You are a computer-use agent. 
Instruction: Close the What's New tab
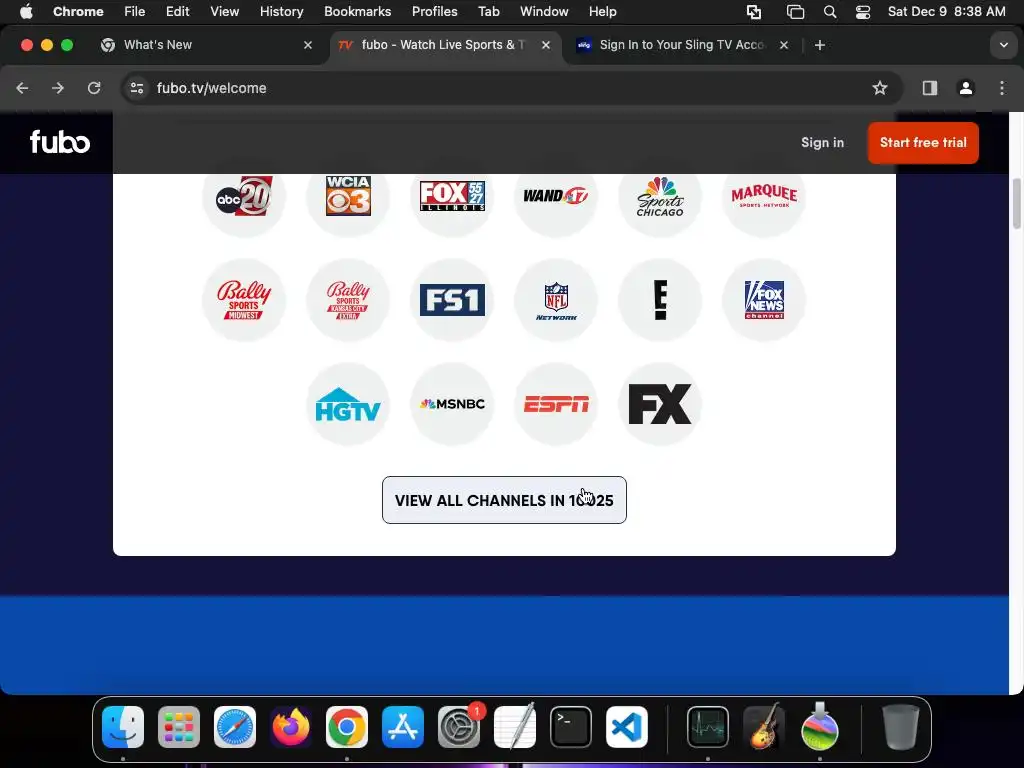point(308,45)
